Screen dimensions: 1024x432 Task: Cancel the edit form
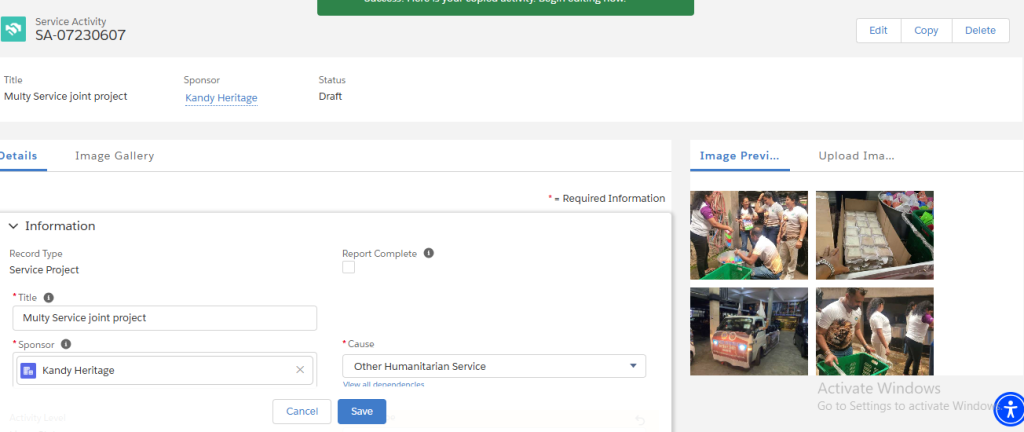pos(302,411)
